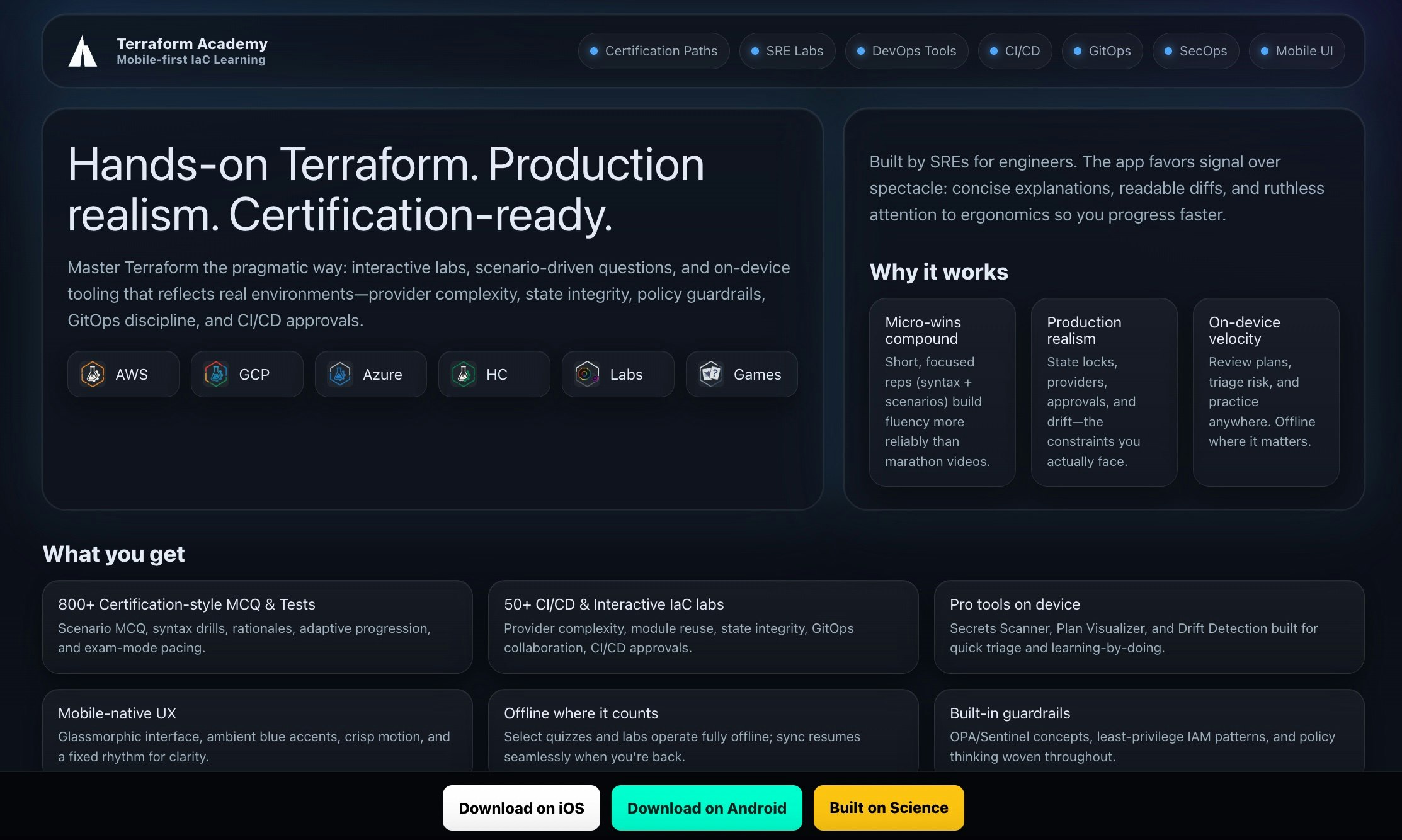Click the blue dot on DevOps Tools pill
The image size is (1402, 840).
click(x=860, y=51)
